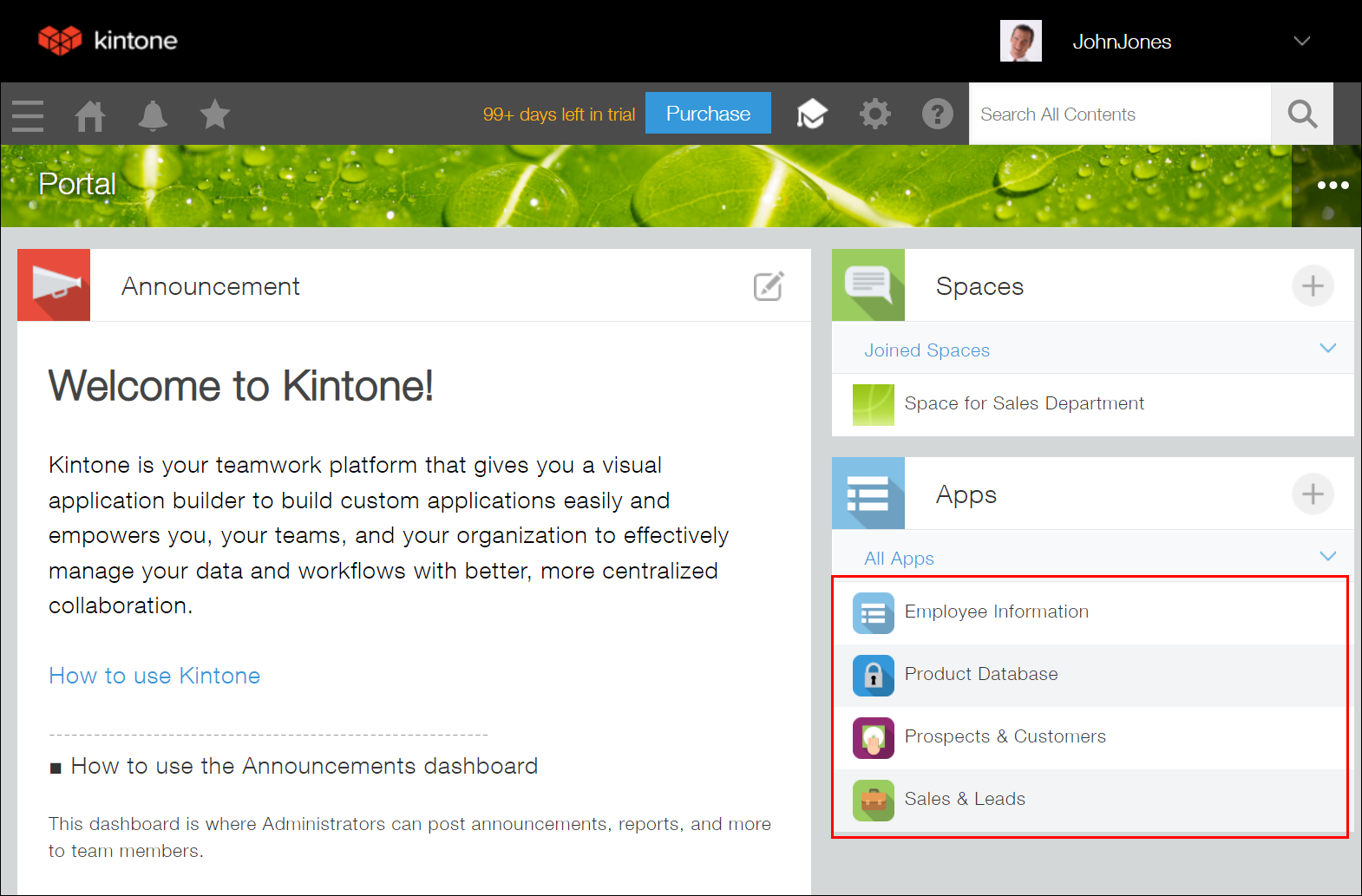Image resolution: width=1362 pixels, height=896 pixels.
Task: Open settings gear icon
Action: point(874,114)
